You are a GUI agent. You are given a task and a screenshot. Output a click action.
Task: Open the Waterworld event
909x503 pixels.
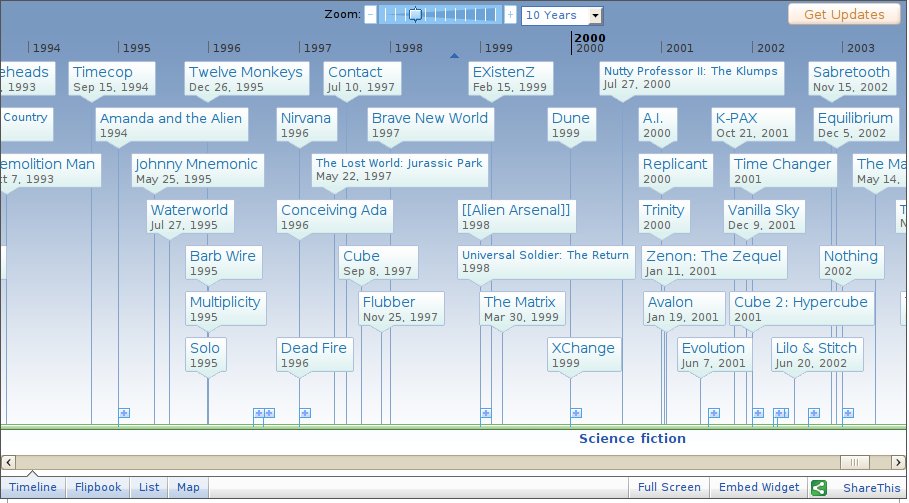pyautogui.click(x=190, y=217)
